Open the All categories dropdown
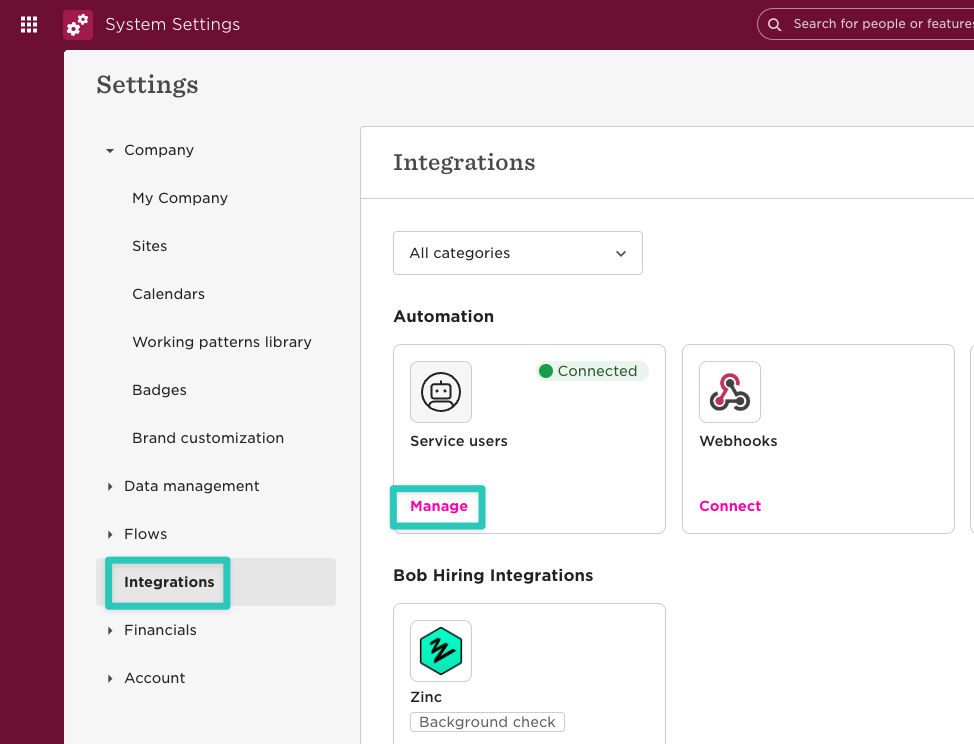974x744 pixels. (518, 253)
